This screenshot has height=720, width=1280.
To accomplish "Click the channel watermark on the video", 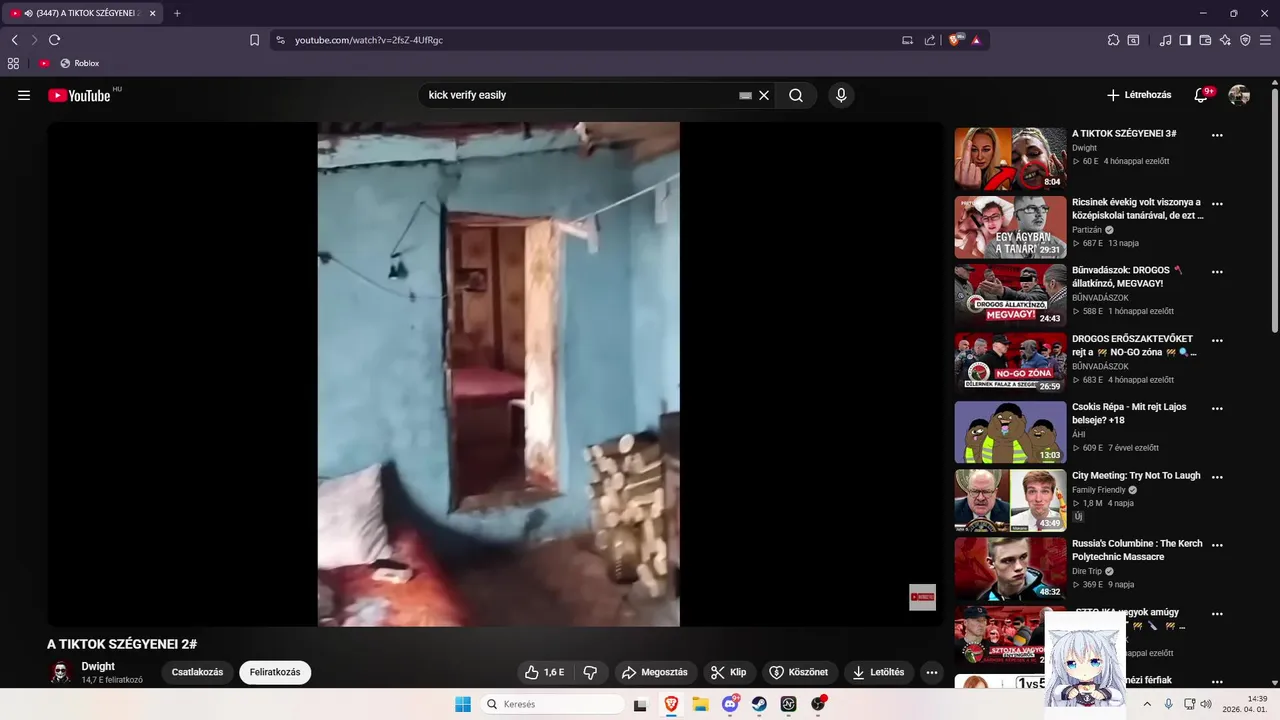I will point(922,597).
